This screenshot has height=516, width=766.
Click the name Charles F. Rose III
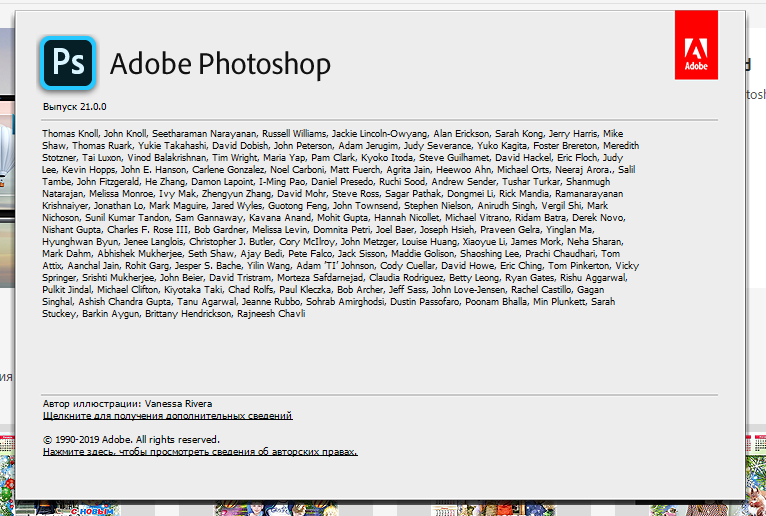pos(148,230)
